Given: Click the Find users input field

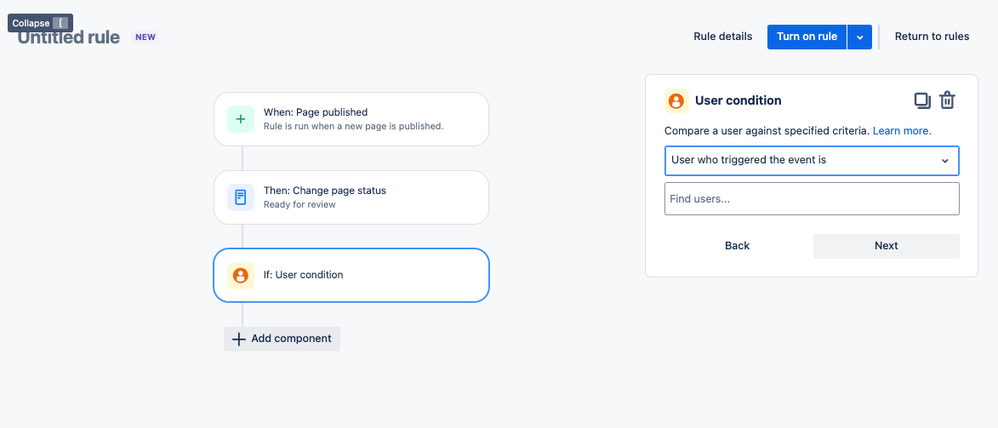Looking at the screenshot, I should click(811, 199).
